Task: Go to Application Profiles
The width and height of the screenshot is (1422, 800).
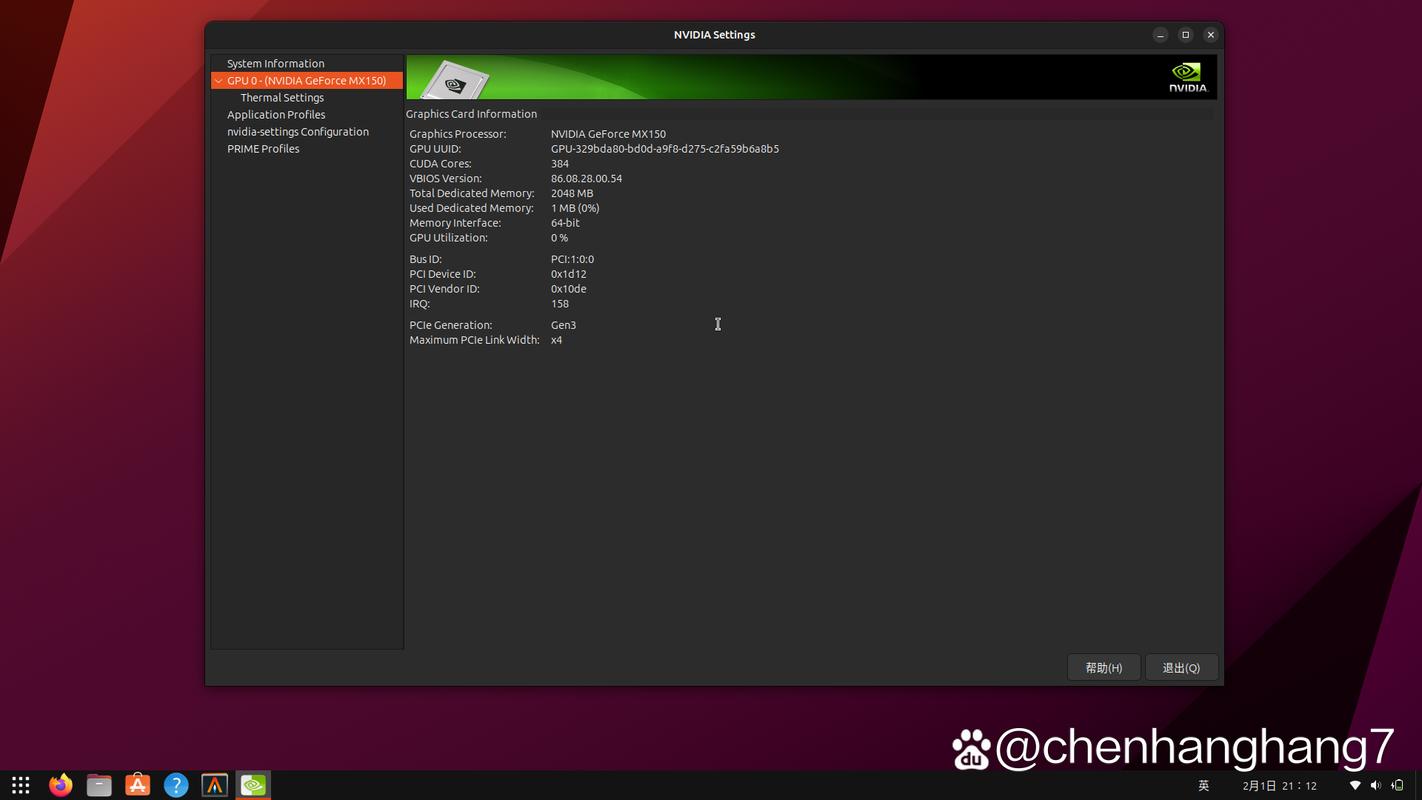Action: (x=276, y=115)
